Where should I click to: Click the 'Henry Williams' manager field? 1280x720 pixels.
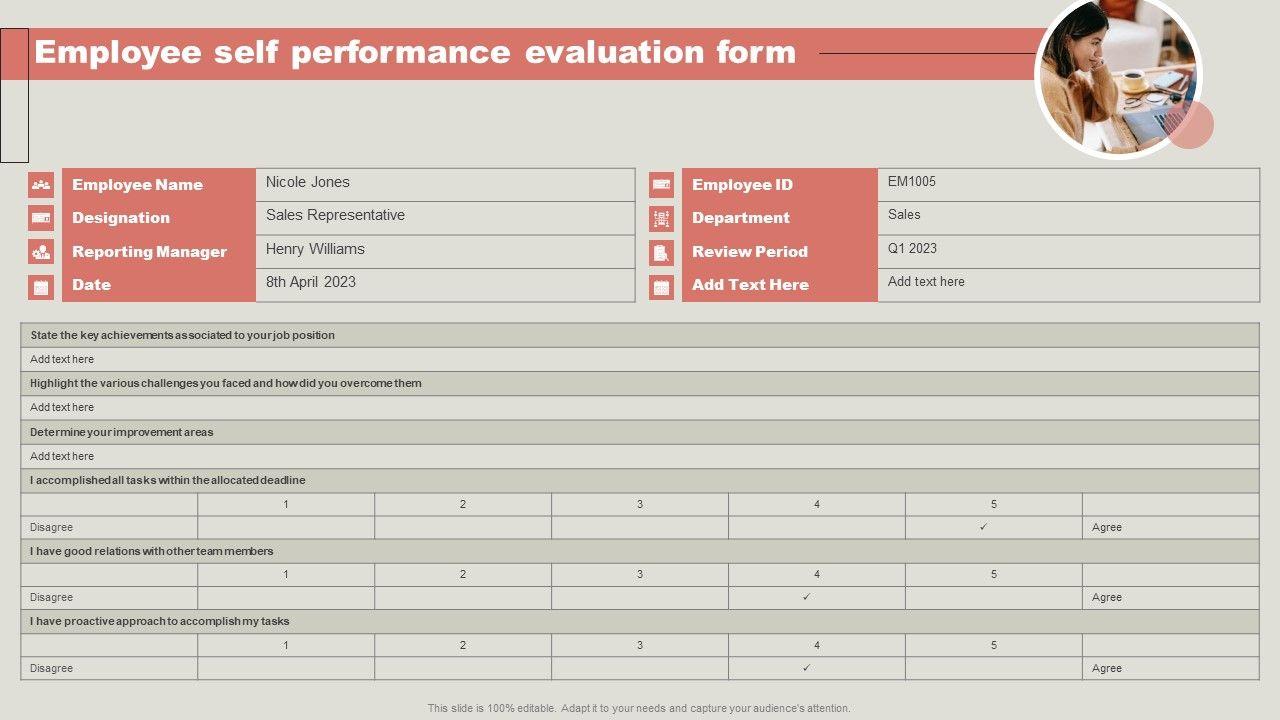(x=445, y=251)
